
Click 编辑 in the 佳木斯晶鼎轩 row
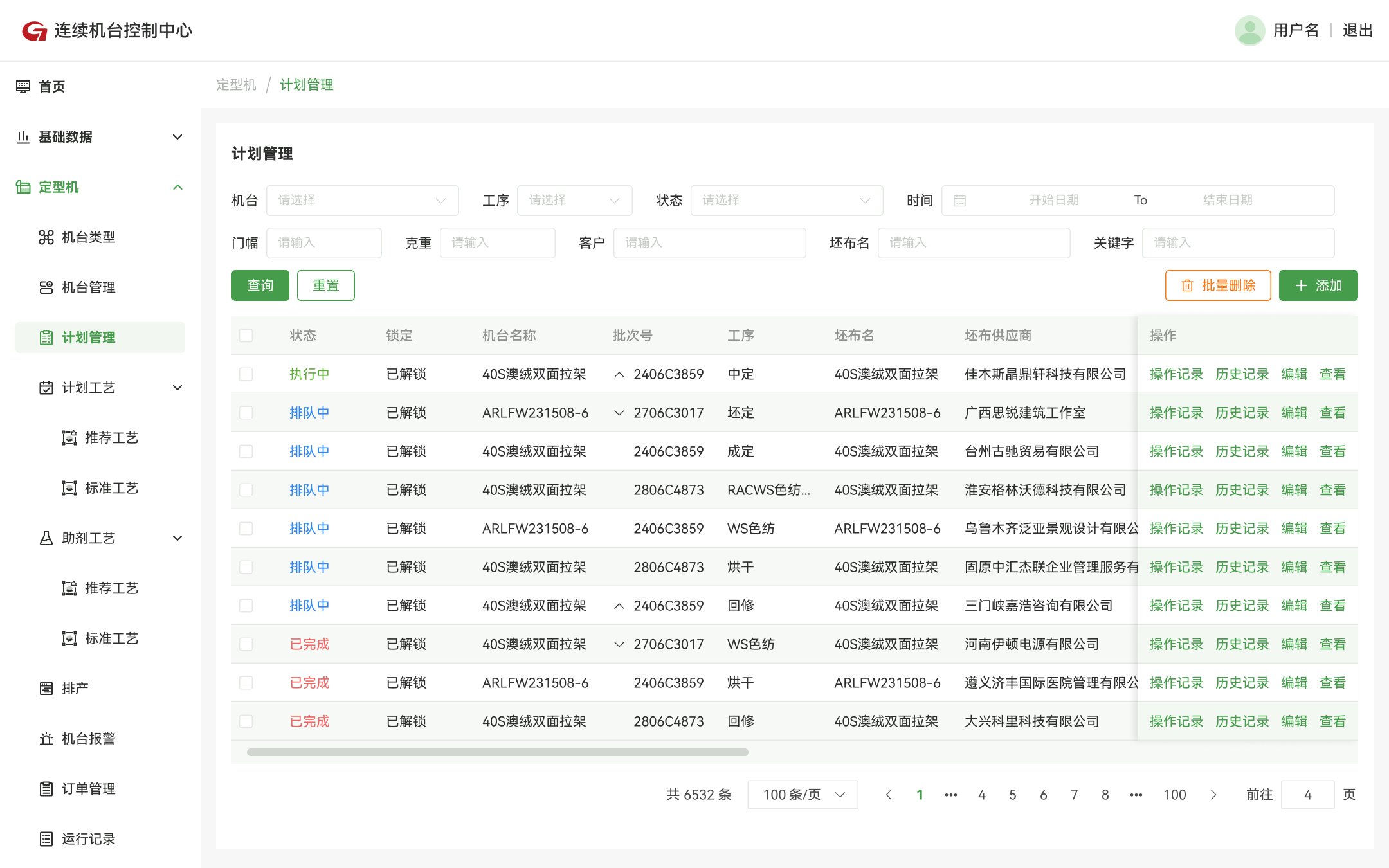click(x=1294, y=374)
